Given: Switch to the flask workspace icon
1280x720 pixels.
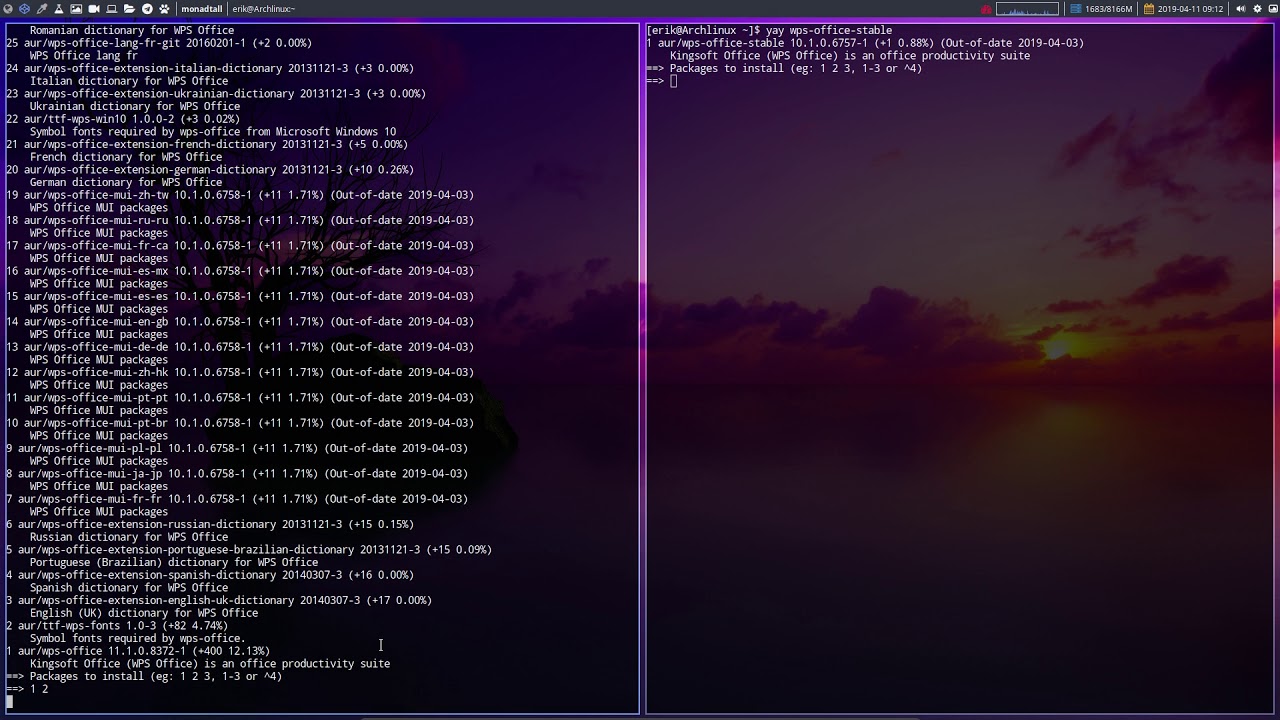Looking at the screenshot, I should pos(59,9).
